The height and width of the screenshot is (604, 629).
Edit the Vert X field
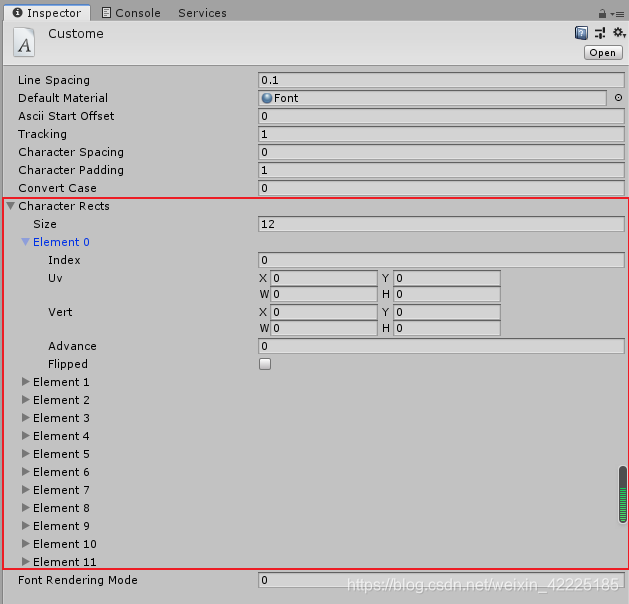pos(324,312)
